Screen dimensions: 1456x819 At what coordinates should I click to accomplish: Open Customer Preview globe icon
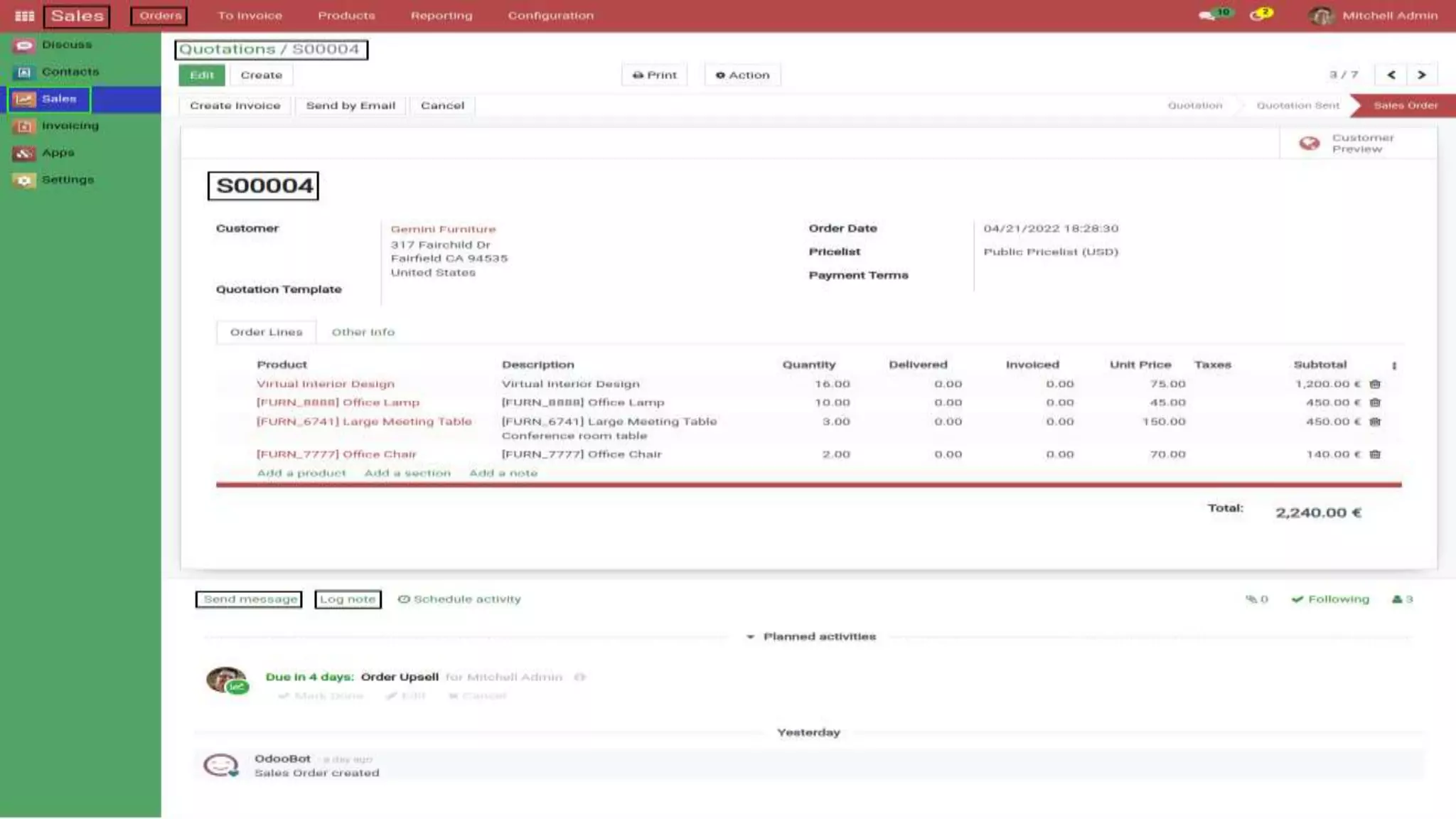click(x=1309, y=144)
